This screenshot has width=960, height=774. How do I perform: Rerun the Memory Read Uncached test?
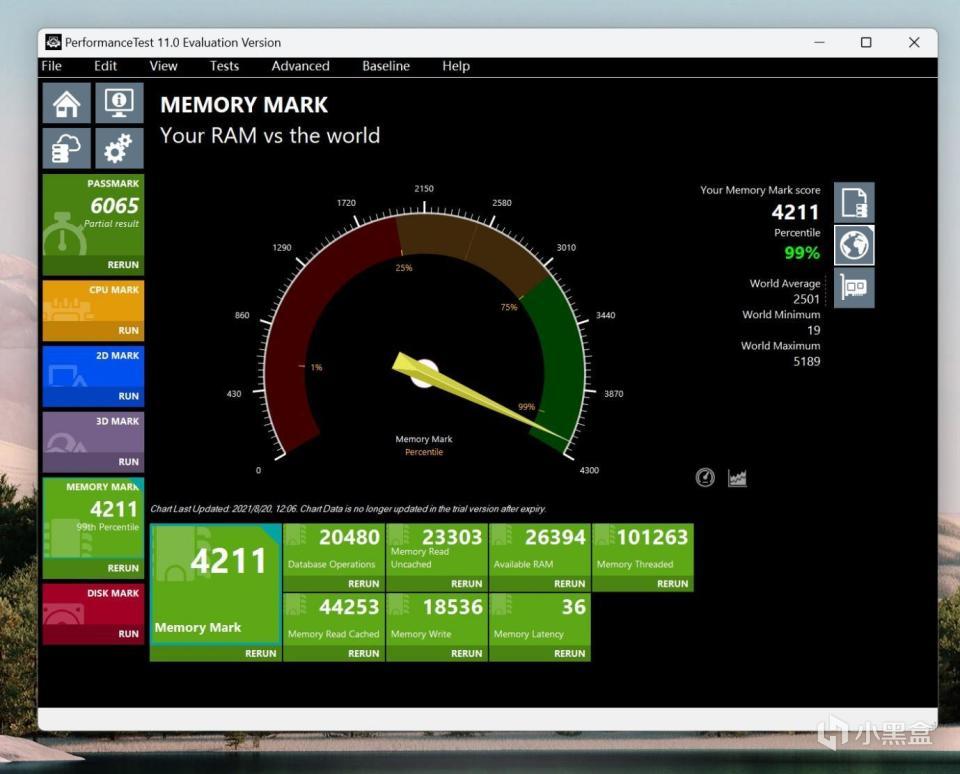click(467, 584)
